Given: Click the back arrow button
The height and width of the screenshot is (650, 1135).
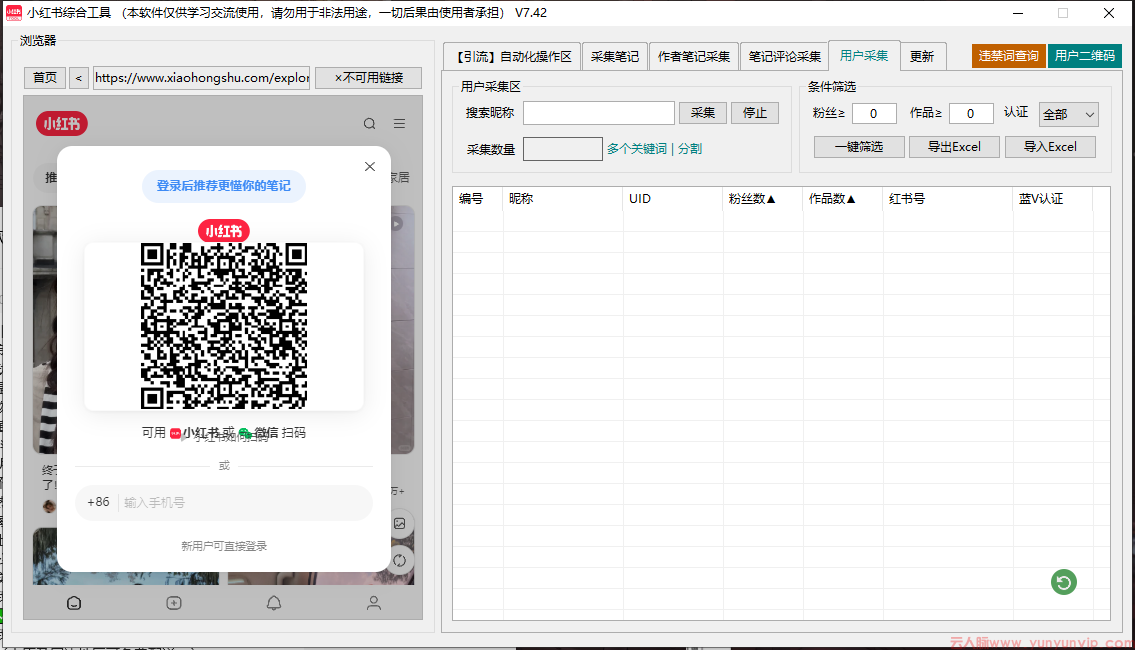Looking at the screenshot, I should [79, 77].
